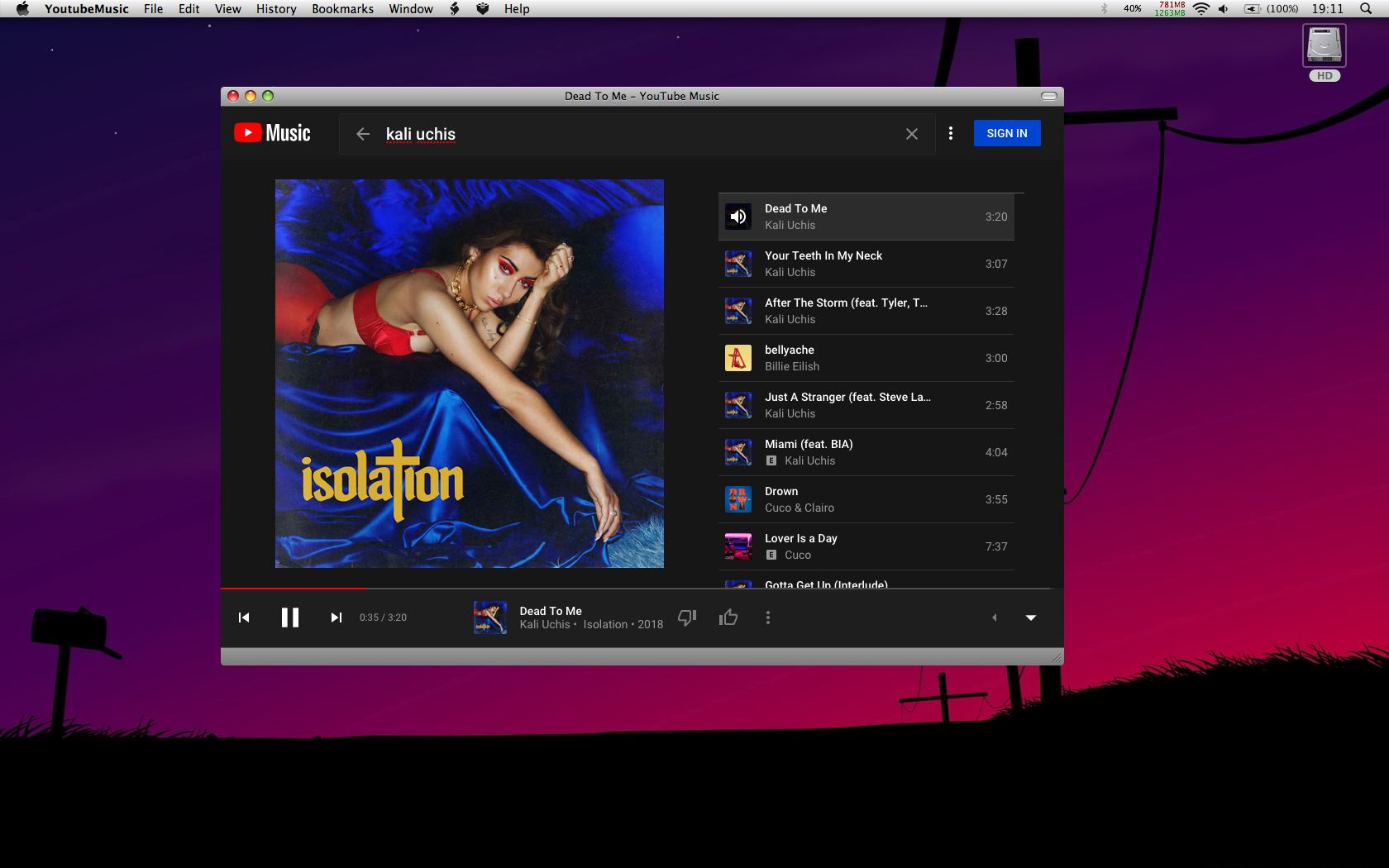The width and height of the screenshot is (1389, 868).
Task: Open the Help menu
Action: click(517, 8)
